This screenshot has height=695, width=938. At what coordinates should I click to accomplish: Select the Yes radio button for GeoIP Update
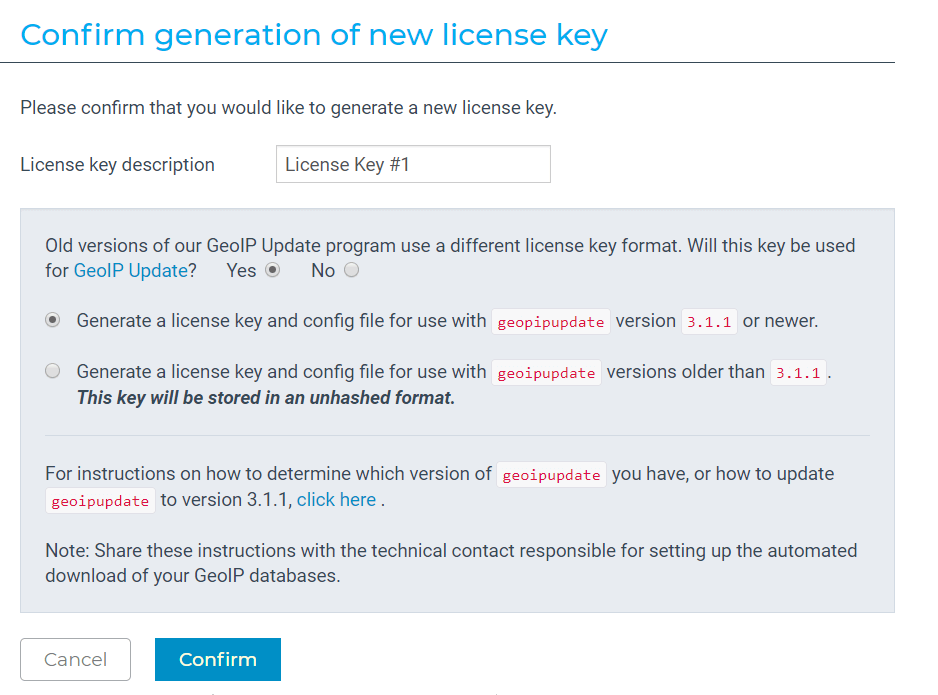click(272, 270)
